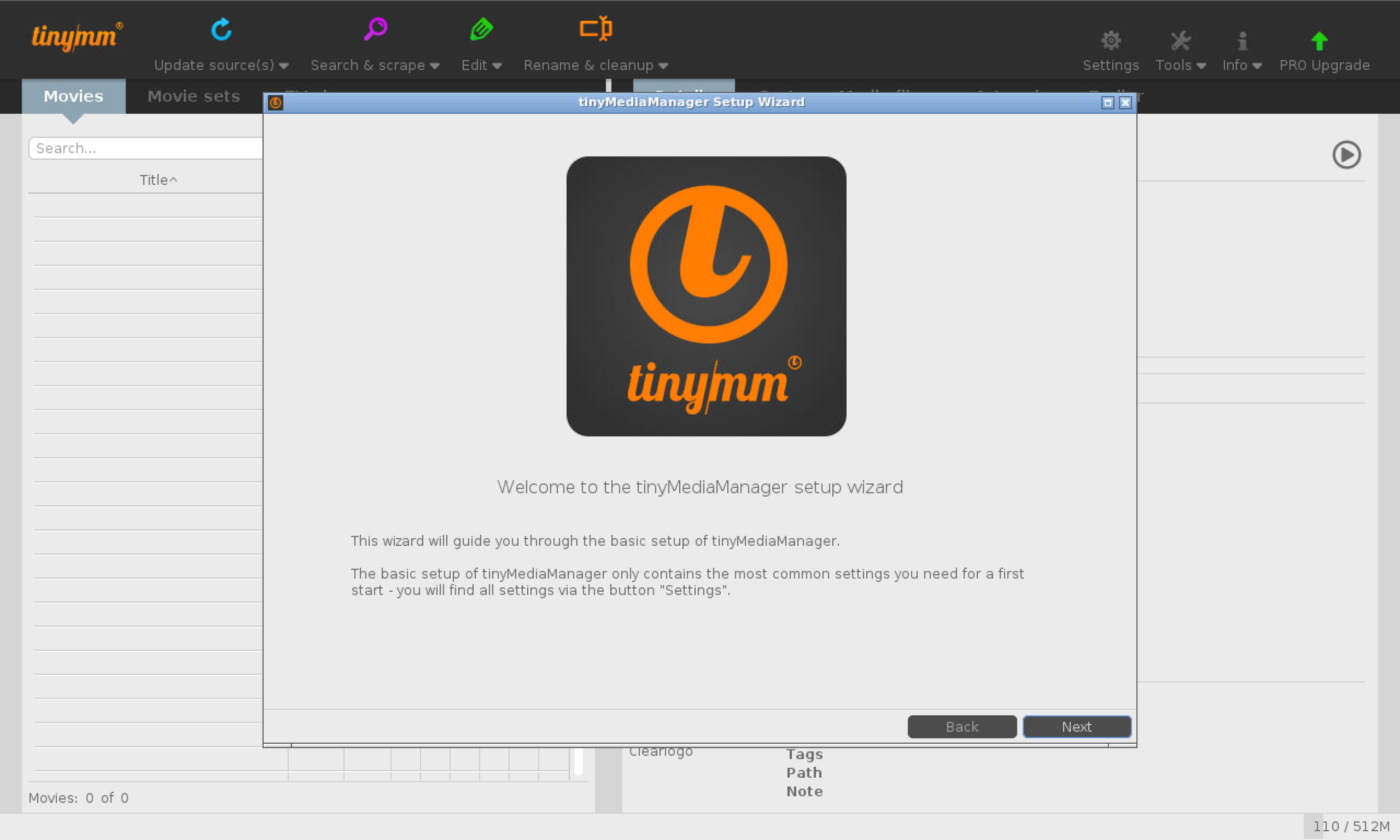Open the Rename & cleanup dropdown arrow
Viewport: 1400px width, 840px height.
coord(663,66)
